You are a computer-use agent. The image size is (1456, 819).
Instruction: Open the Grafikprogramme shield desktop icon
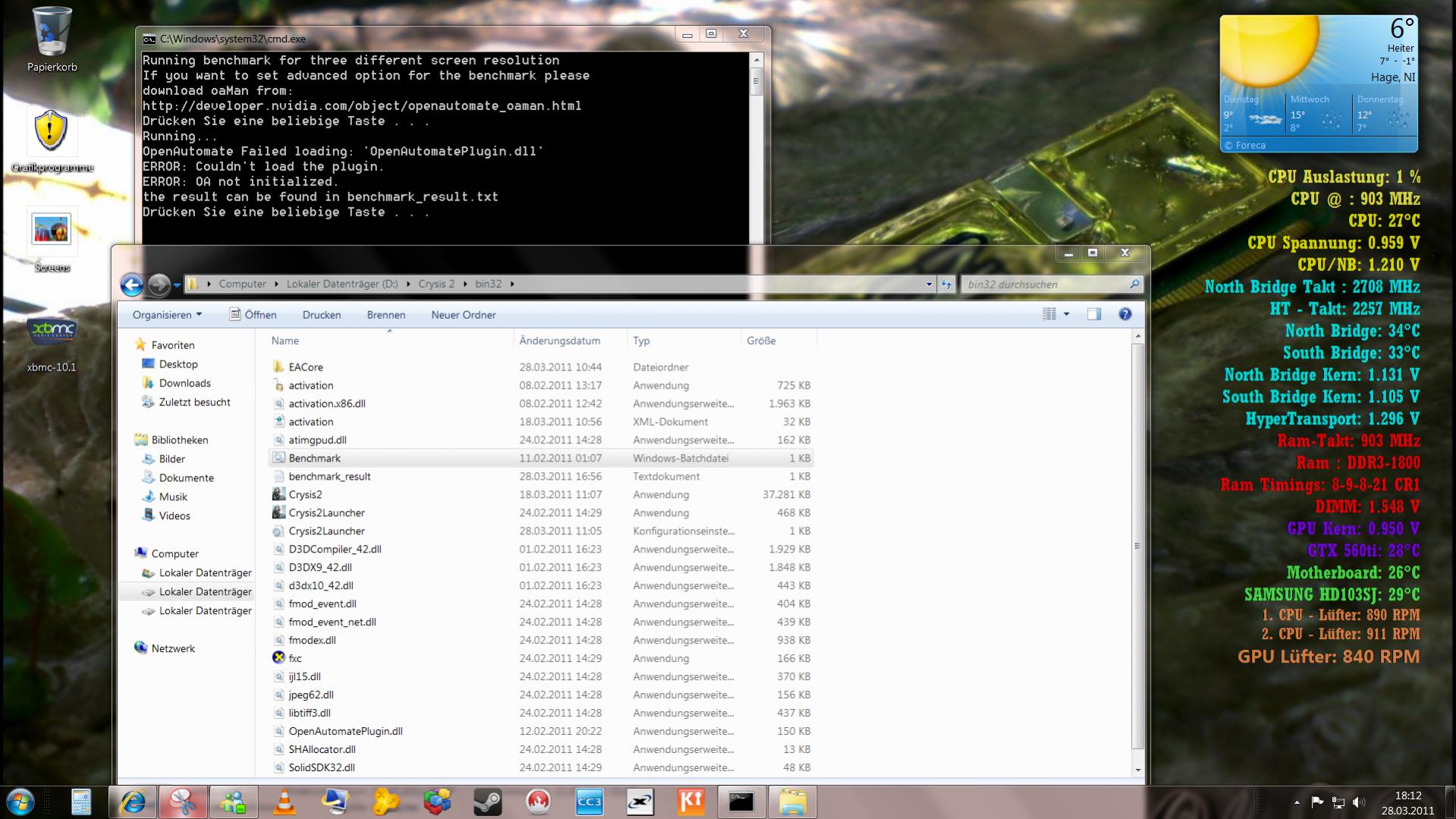pyautogui.click(x=52, y=140)
